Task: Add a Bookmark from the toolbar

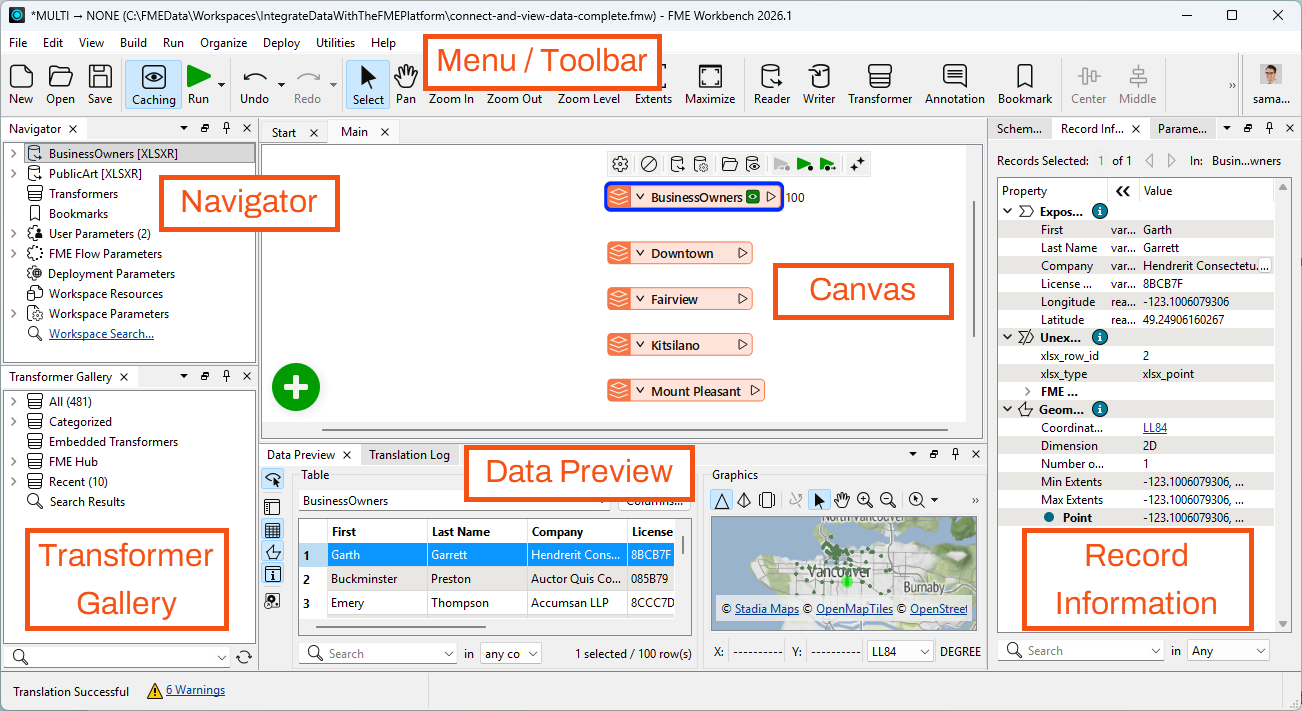Action: [1025, 84]
